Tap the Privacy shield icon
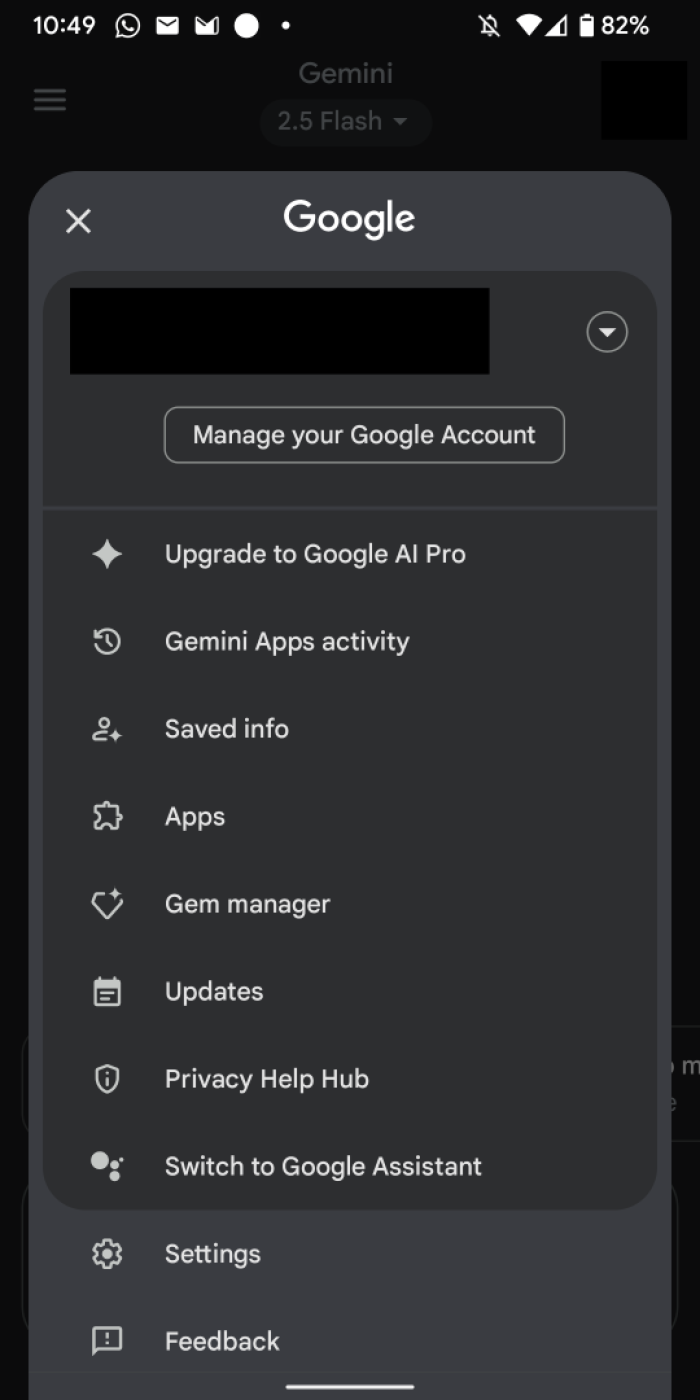The width and height of the screenshot is (700, 1400). pyautogui.click(x=107, y=1079)
